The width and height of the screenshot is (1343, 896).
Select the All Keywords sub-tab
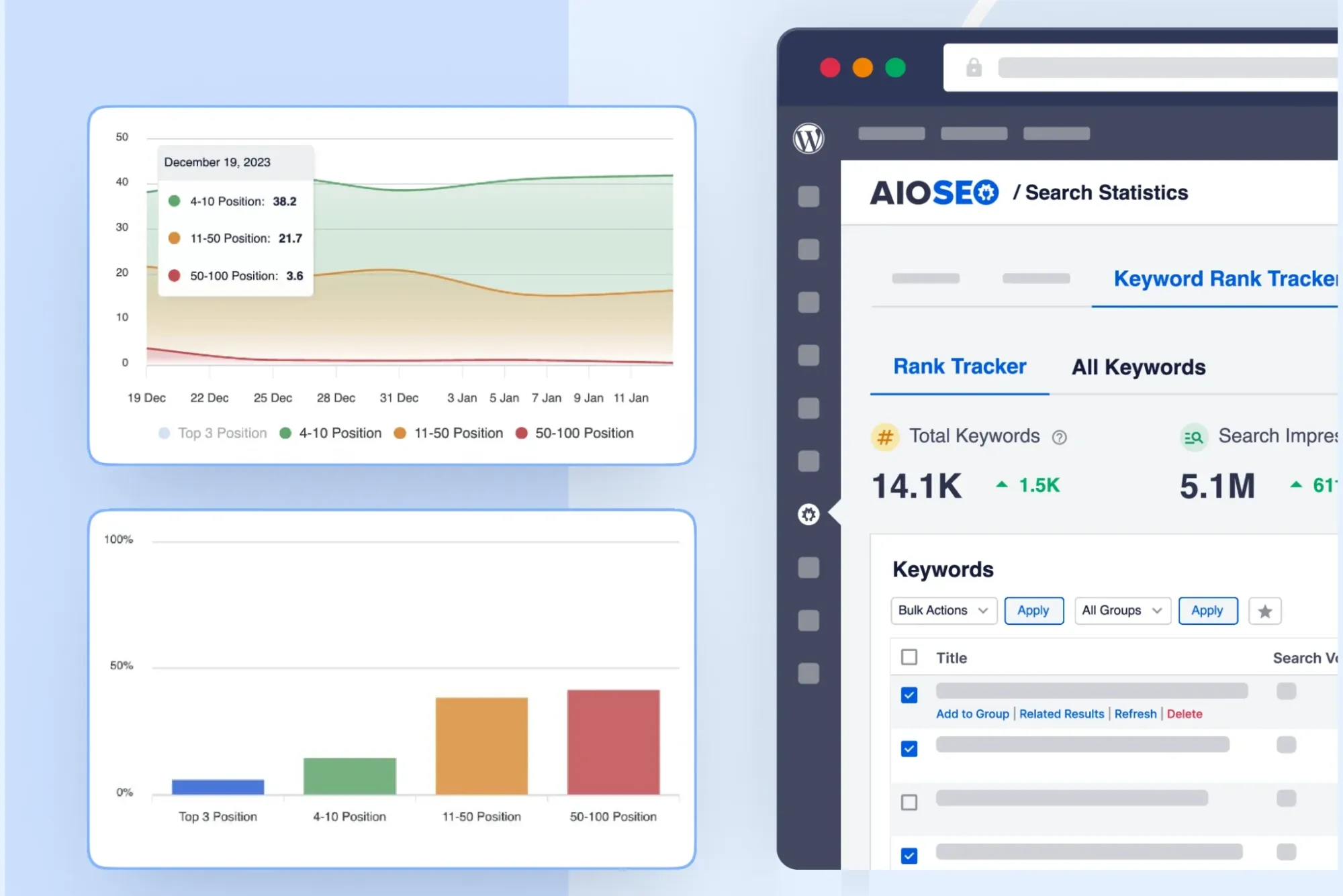tap(1139, 367)
